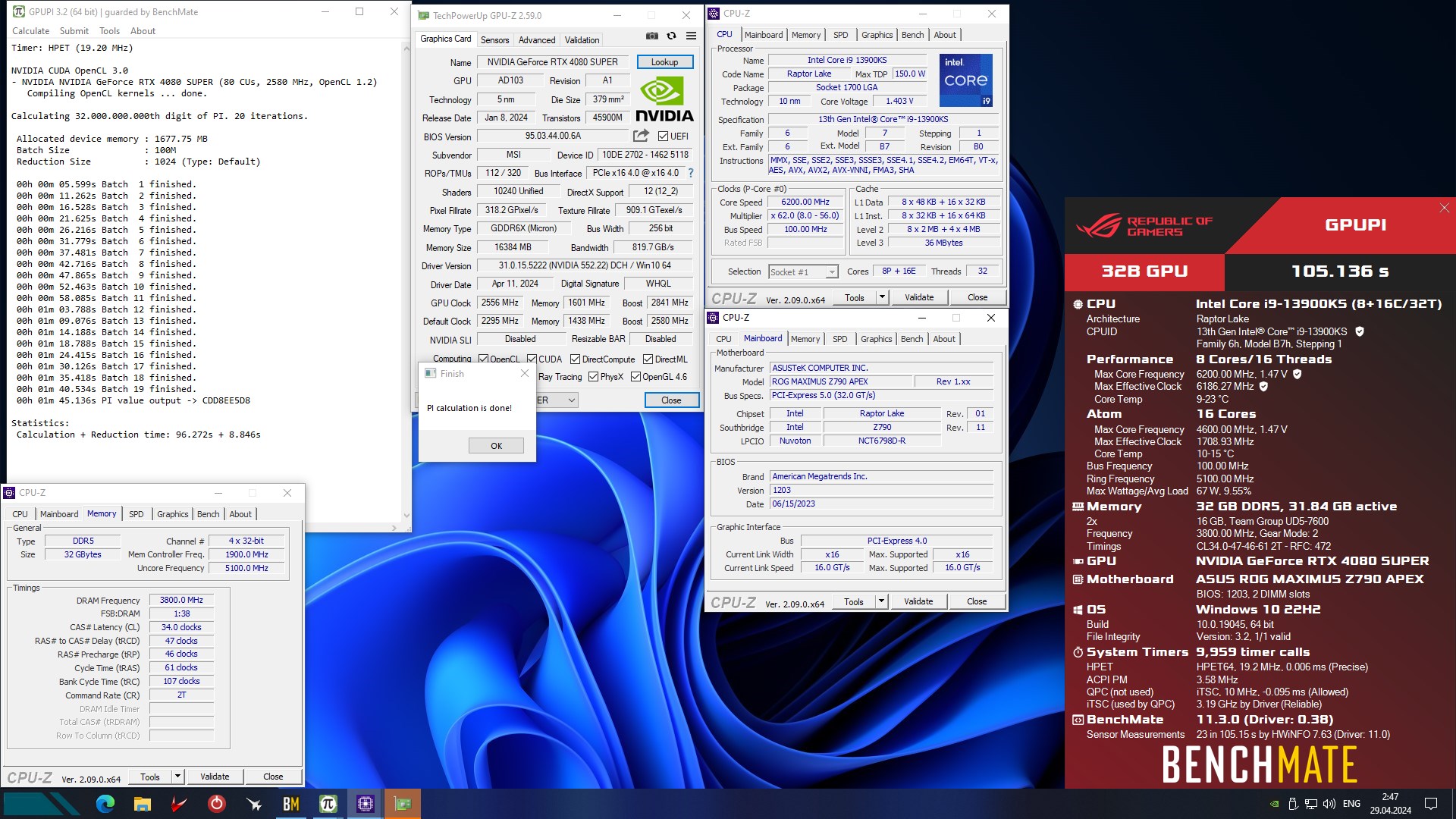The width and height of the screenshot is (1456, 819).
Task: Open the GPUPI Calculate menu
Action: click(30, 31)
